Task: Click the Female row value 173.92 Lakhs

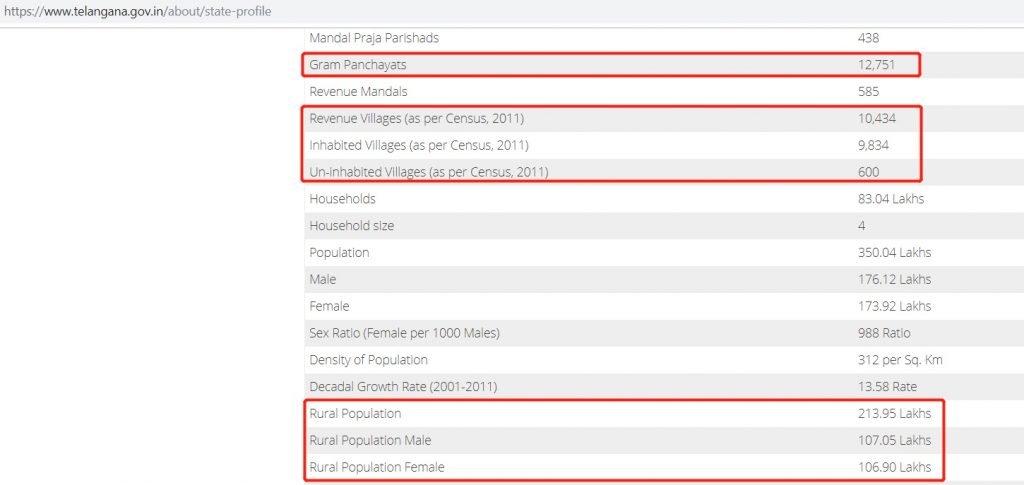Action: coord(887,306)
